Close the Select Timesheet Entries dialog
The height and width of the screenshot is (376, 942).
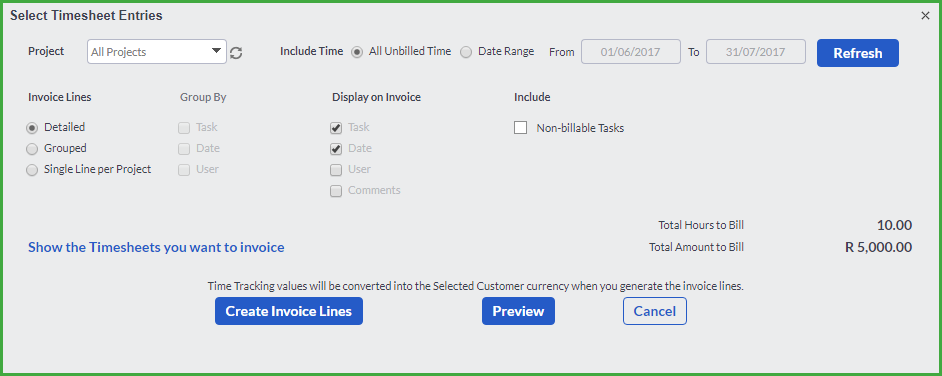point(925,16)
